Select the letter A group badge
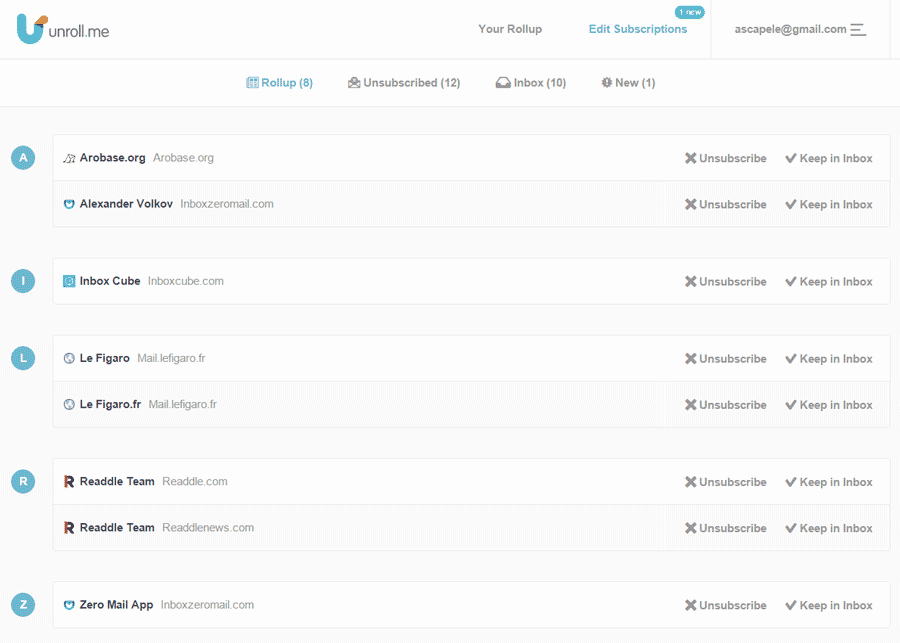This screenshot has width=900, height=643. pos(23,157)
